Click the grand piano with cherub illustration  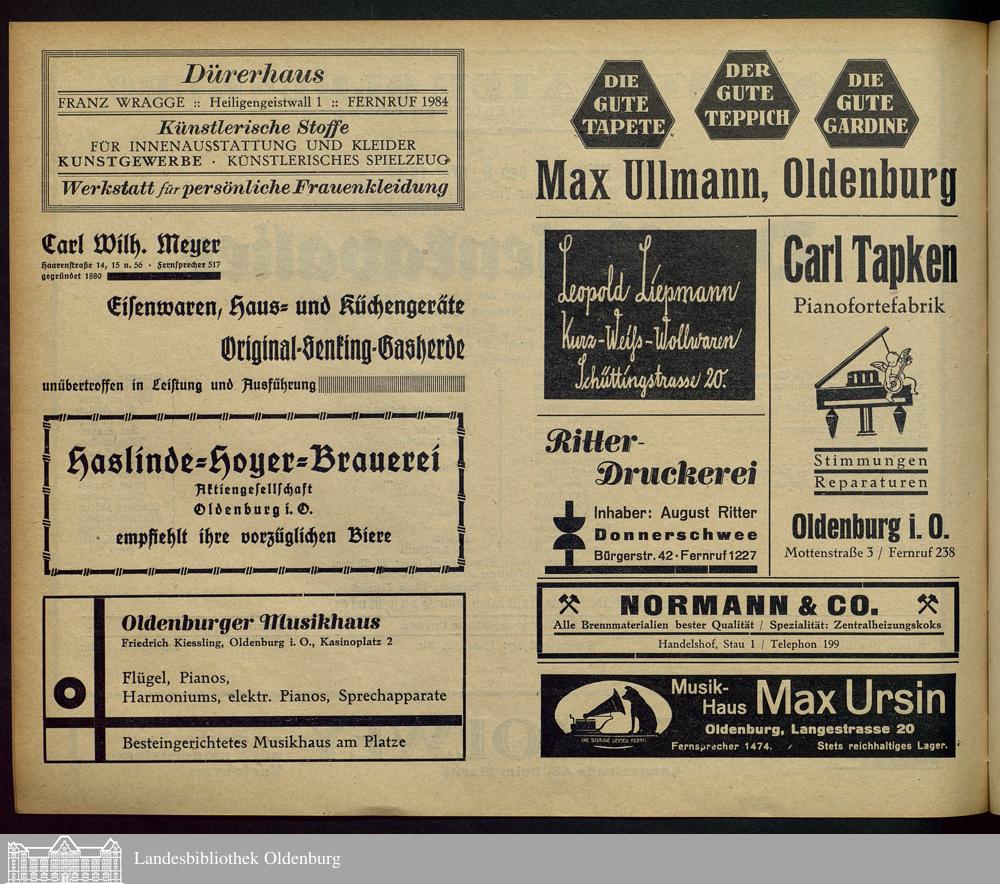pyautogui.click(x=864, y=383)
